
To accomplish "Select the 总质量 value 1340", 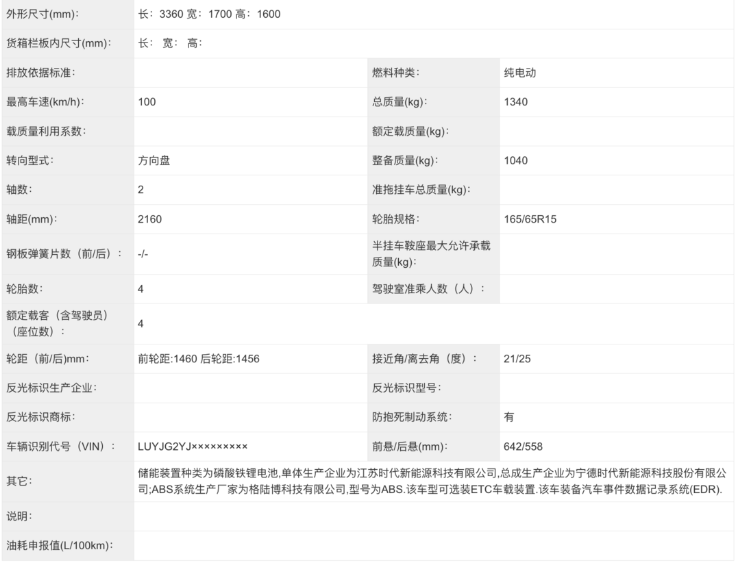I will (x=517, y=102).
